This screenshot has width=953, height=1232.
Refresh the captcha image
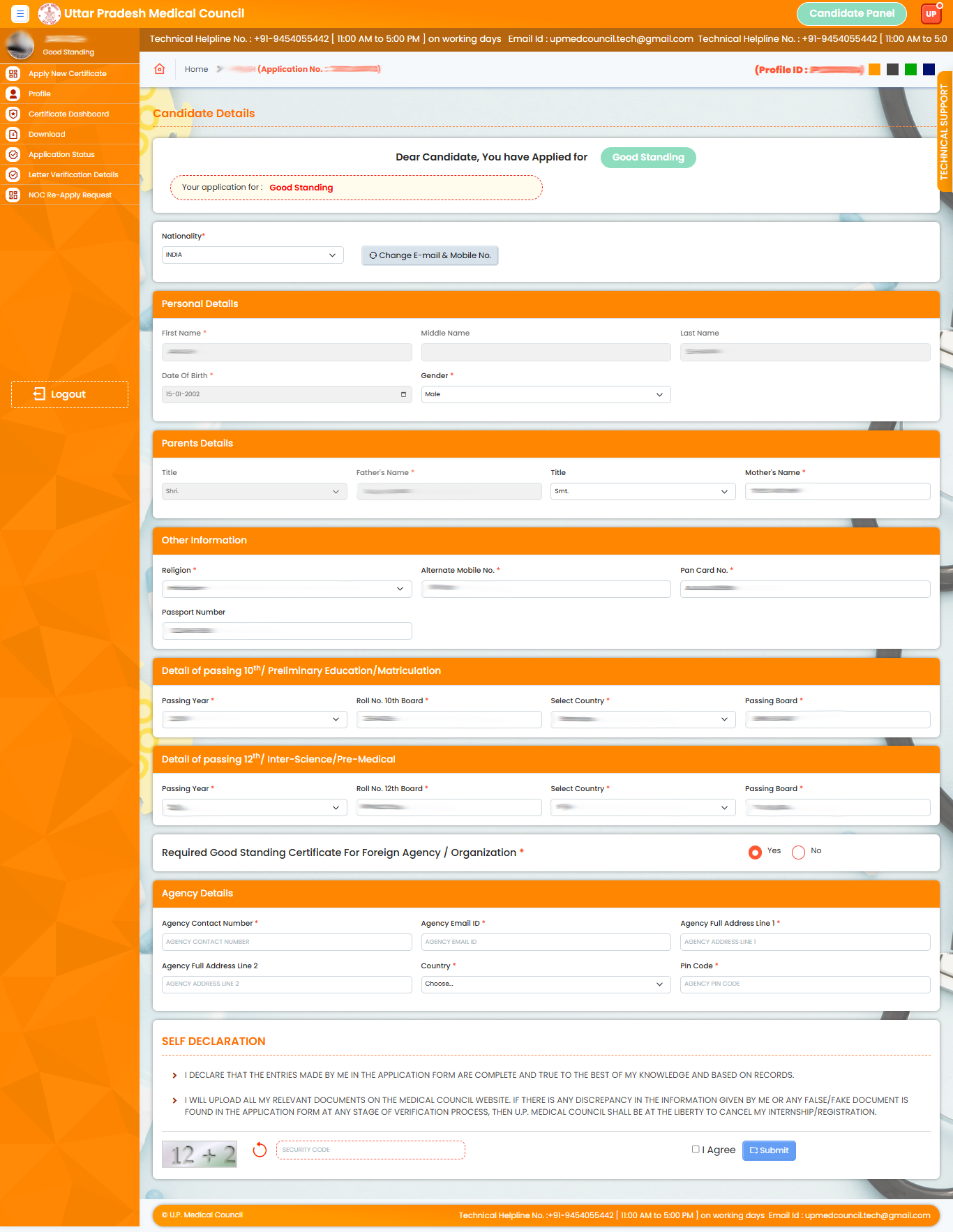260,1150
